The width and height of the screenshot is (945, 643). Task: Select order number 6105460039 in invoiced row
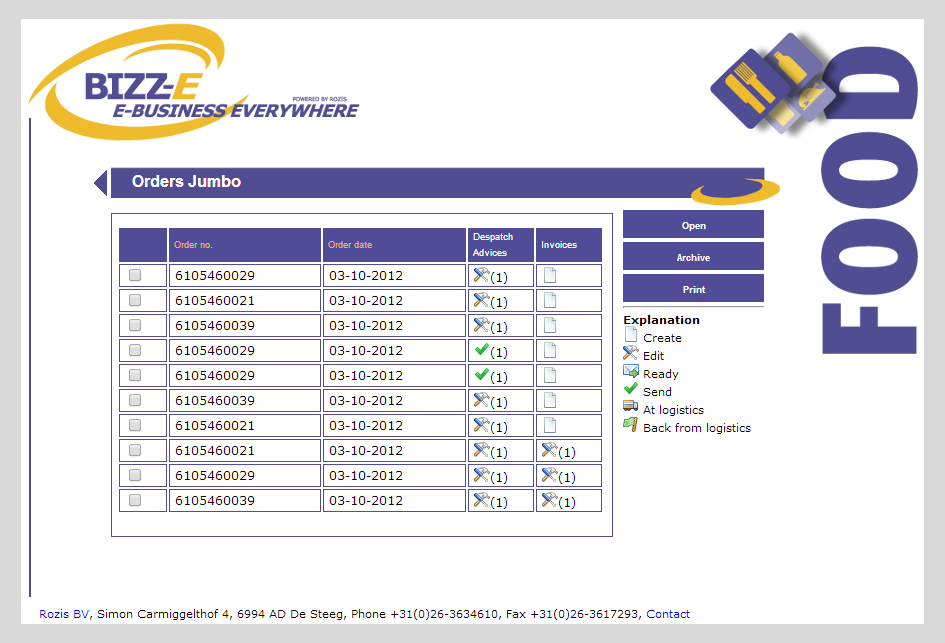tap(215, 501)
